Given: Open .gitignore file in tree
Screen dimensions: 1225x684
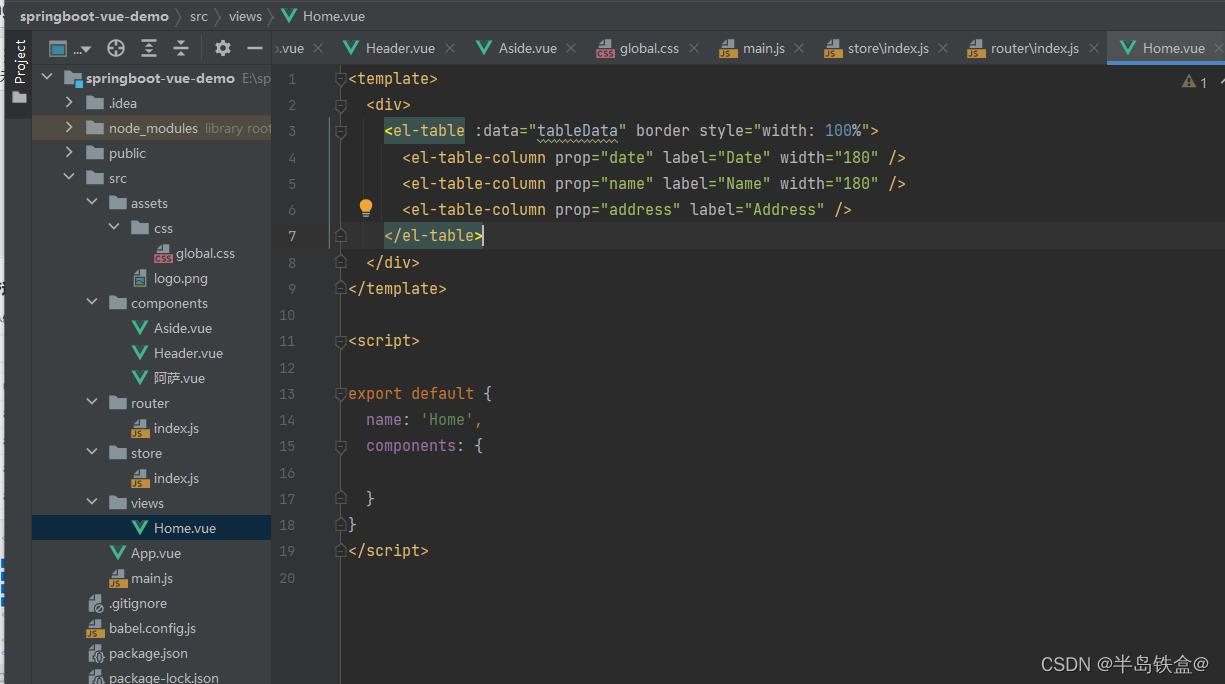Looking at the screenshot, I should pos(138,603).
